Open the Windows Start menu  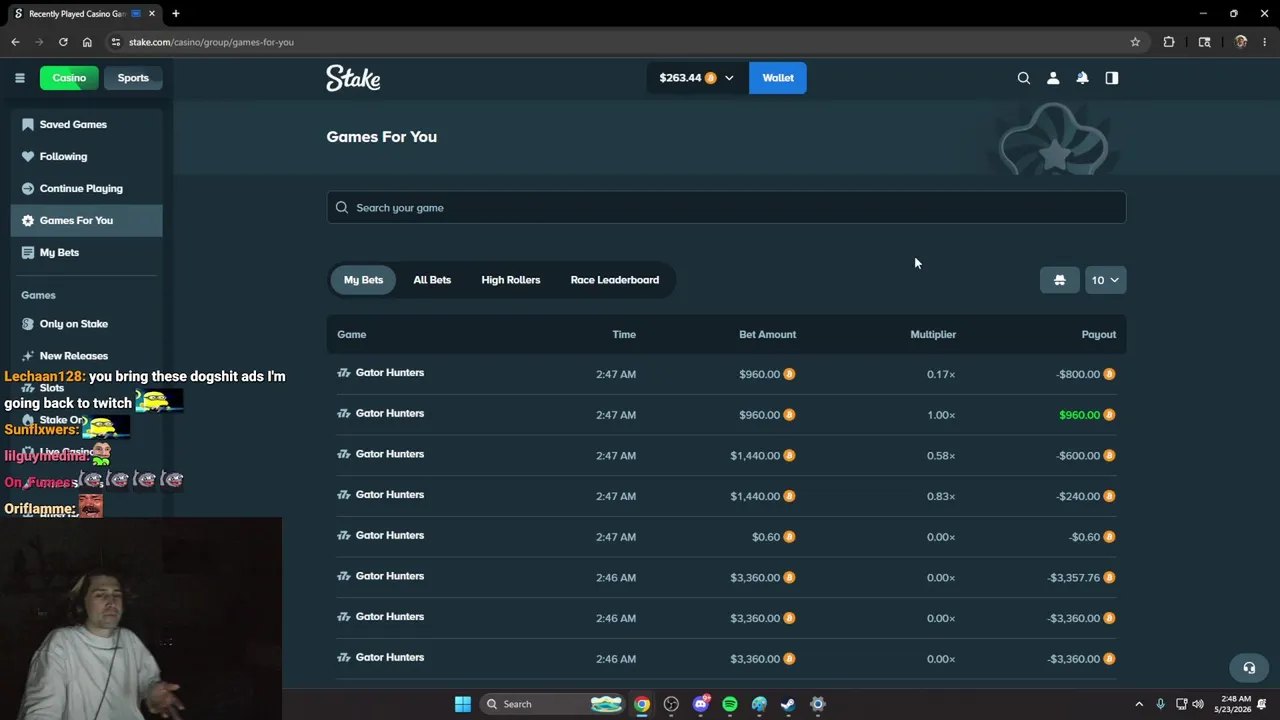point(462,704)
